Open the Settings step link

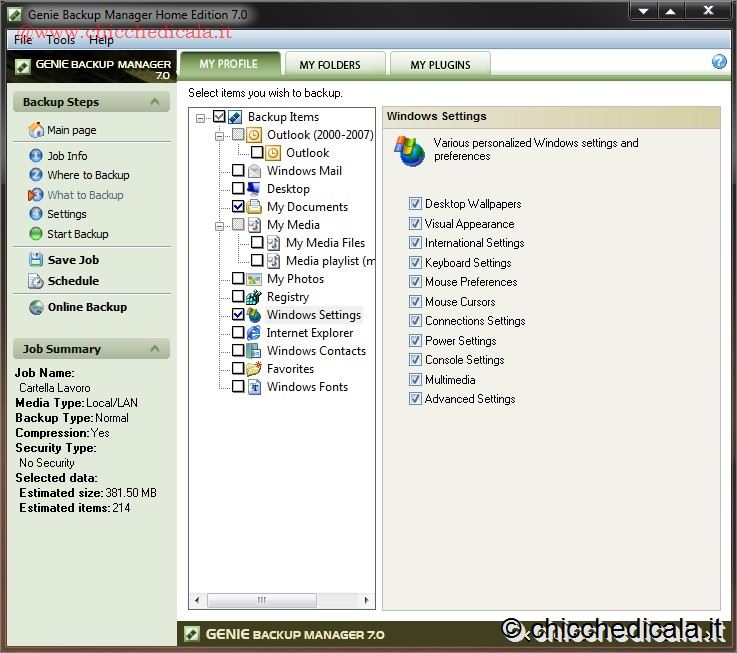pos(67,214)
